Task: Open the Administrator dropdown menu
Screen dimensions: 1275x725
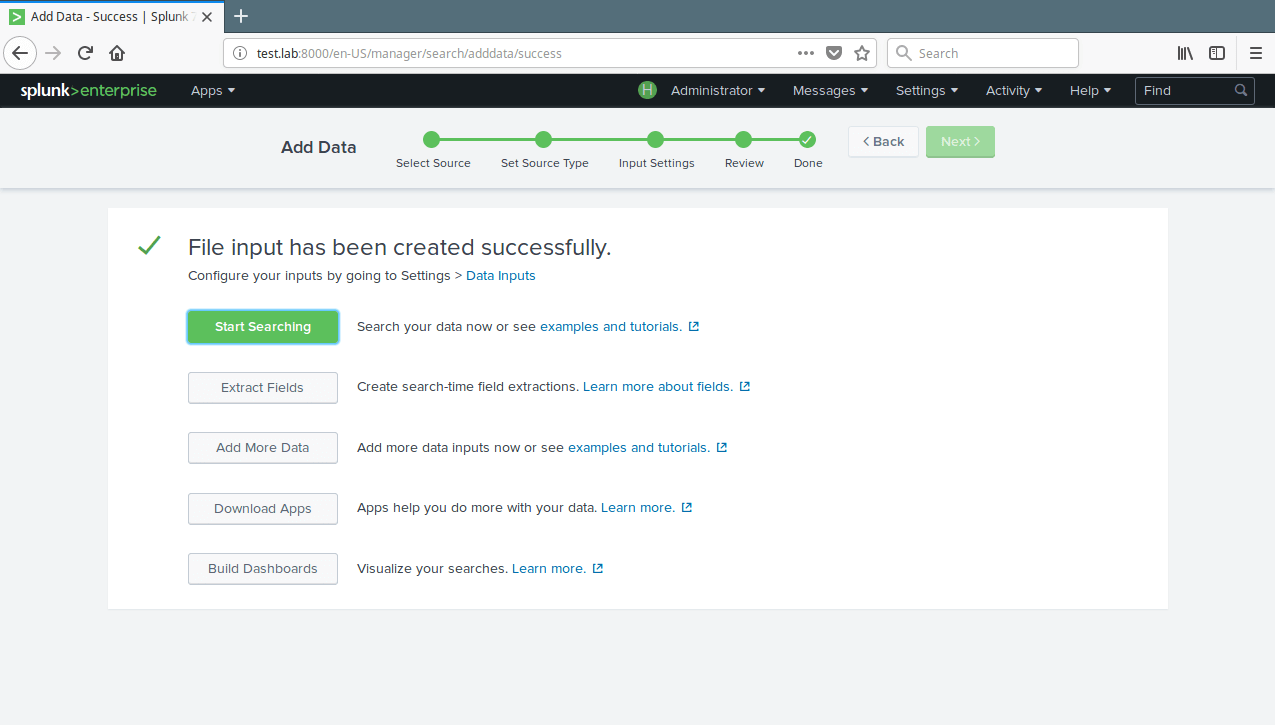Action: [717, 90]
